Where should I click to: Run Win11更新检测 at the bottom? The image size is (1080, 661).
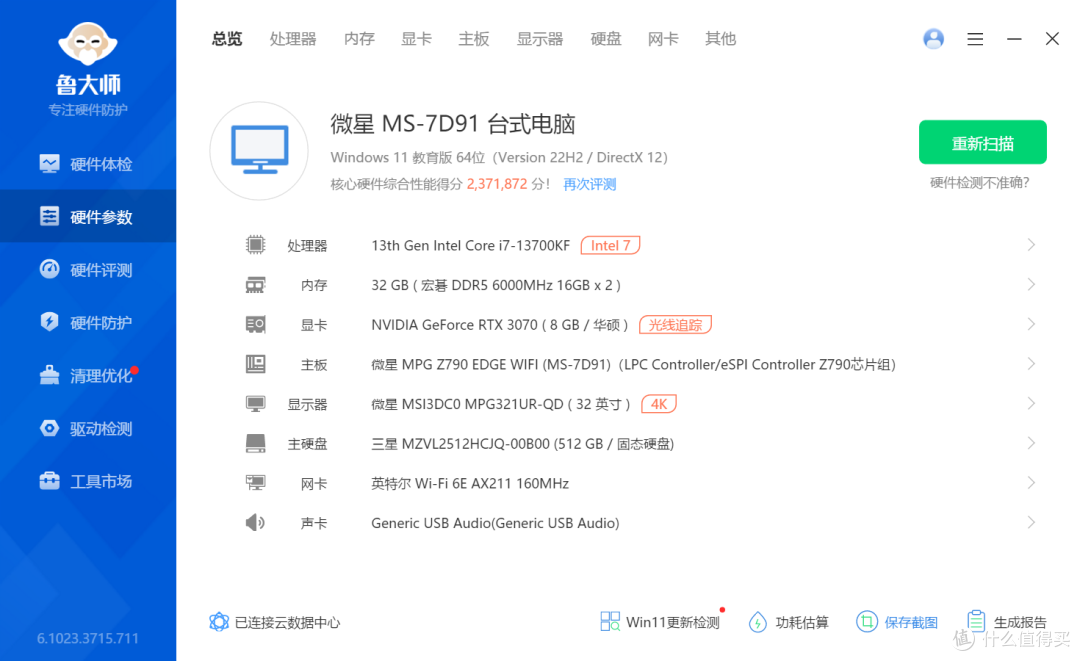[662, 622]
